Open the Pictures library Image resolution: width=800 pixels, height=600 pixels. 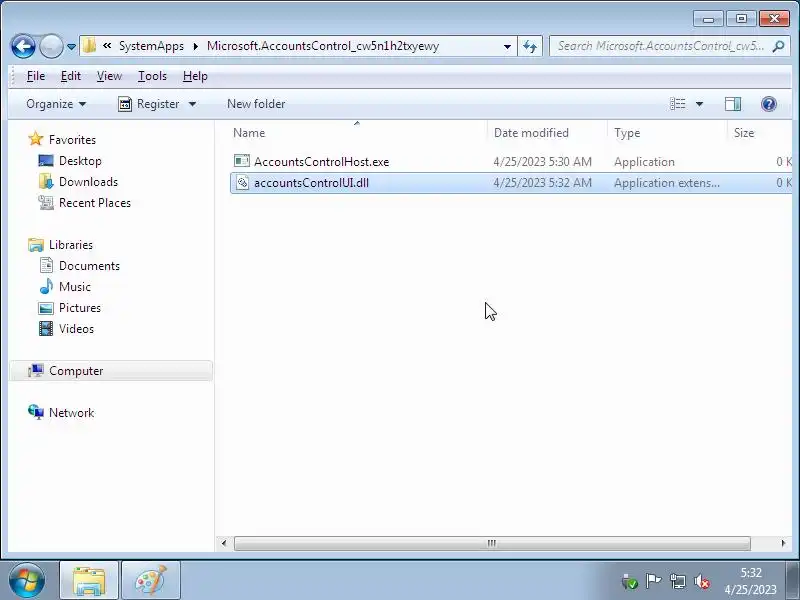[80, 308]
